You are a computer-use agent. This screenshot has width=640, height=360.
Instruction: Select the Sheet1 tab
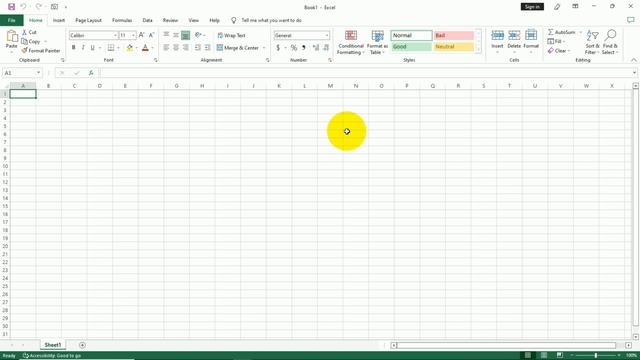click(53, 345)
